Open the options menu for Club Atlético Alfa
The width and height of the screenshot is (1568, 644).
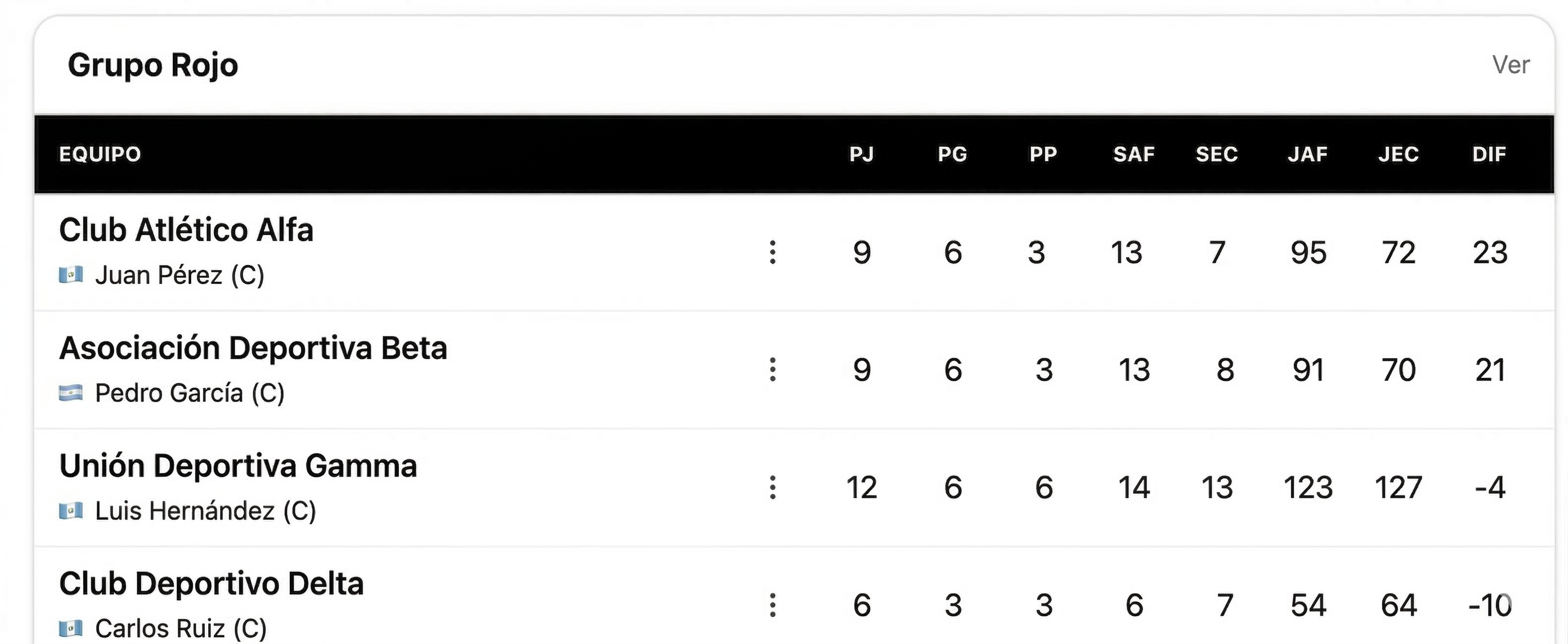pos(772,253)
